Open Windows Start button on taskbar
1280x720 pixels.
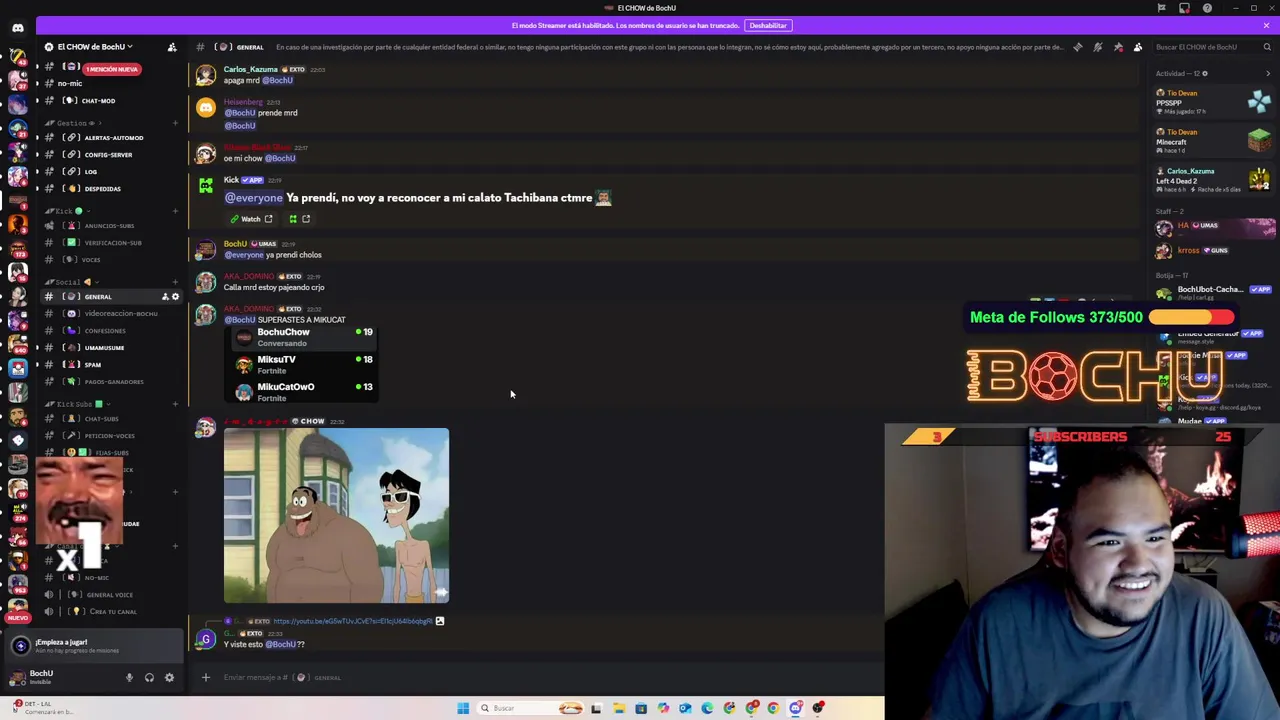pos(463,708)
